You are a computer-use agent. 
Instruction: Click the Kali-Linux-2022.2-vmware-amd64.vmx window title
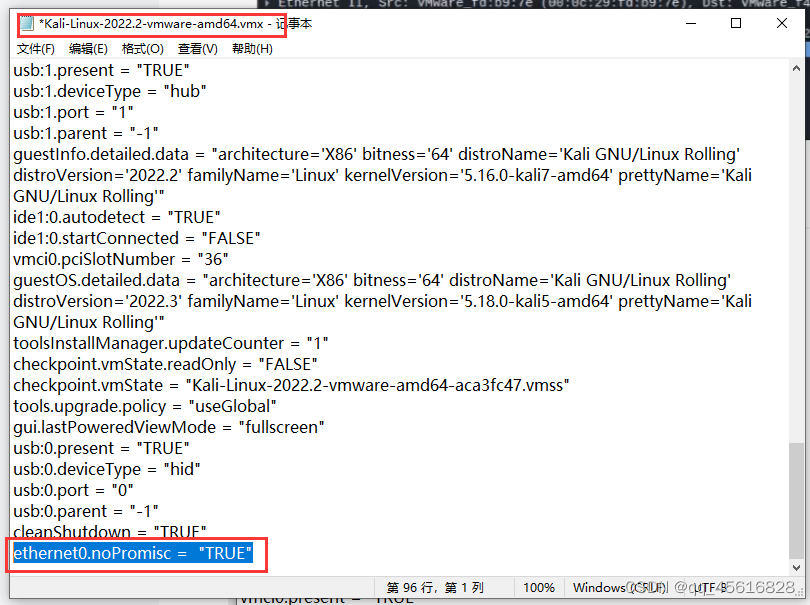[176, 24]
